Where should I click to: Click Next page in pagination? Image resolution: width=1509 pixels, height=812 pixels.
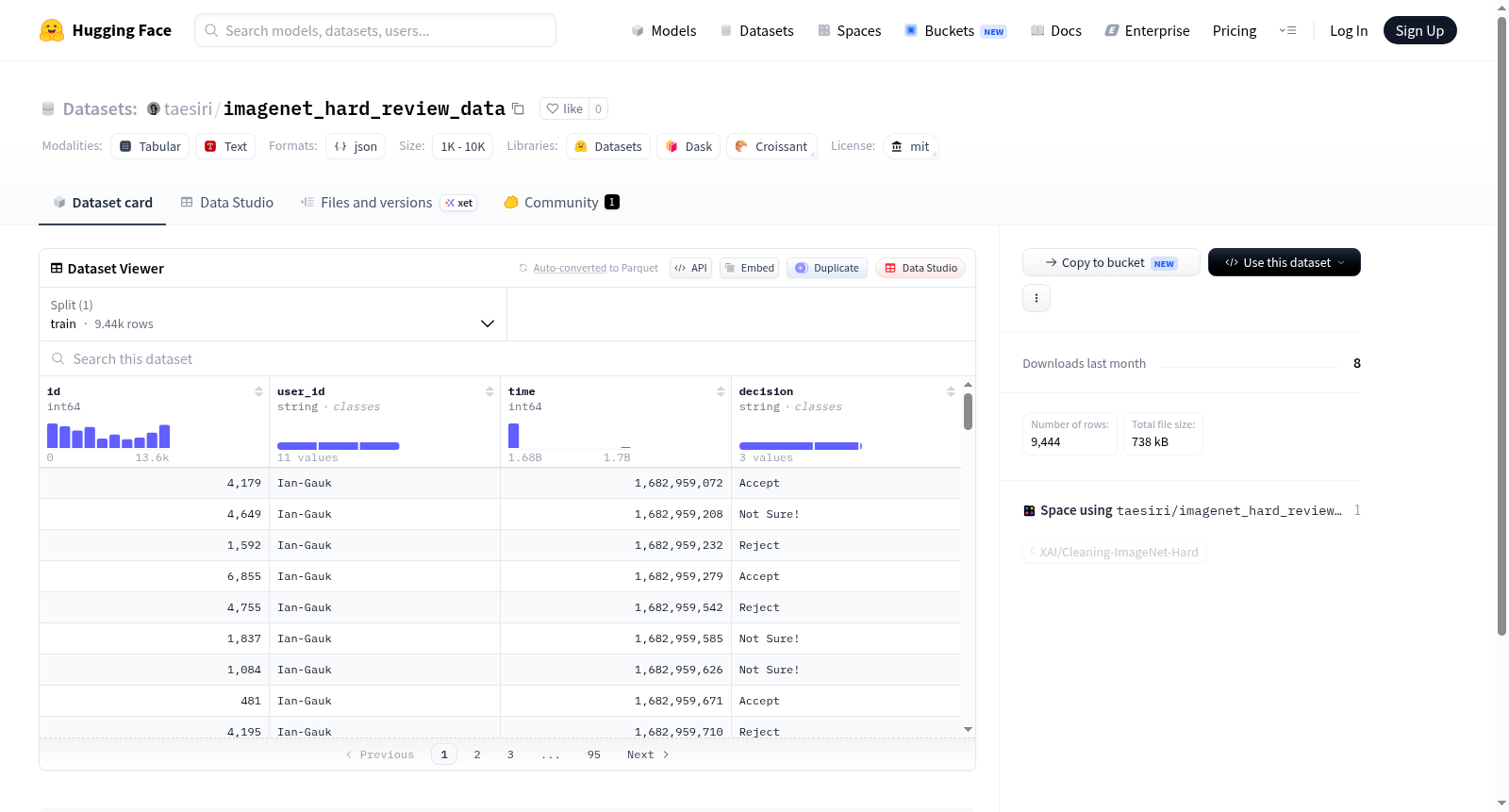point(648,754)
